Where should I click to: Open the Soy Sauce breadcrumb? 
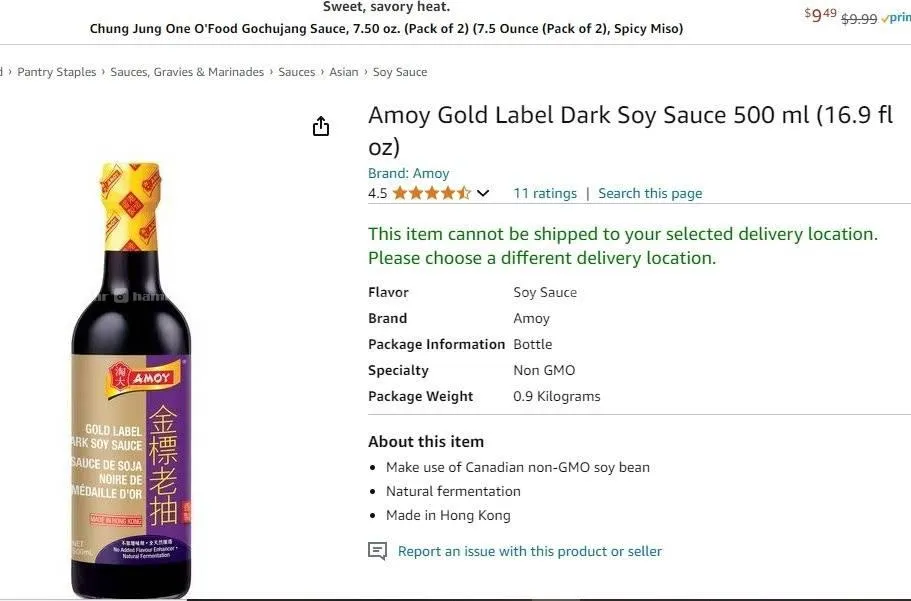point(400,72)
